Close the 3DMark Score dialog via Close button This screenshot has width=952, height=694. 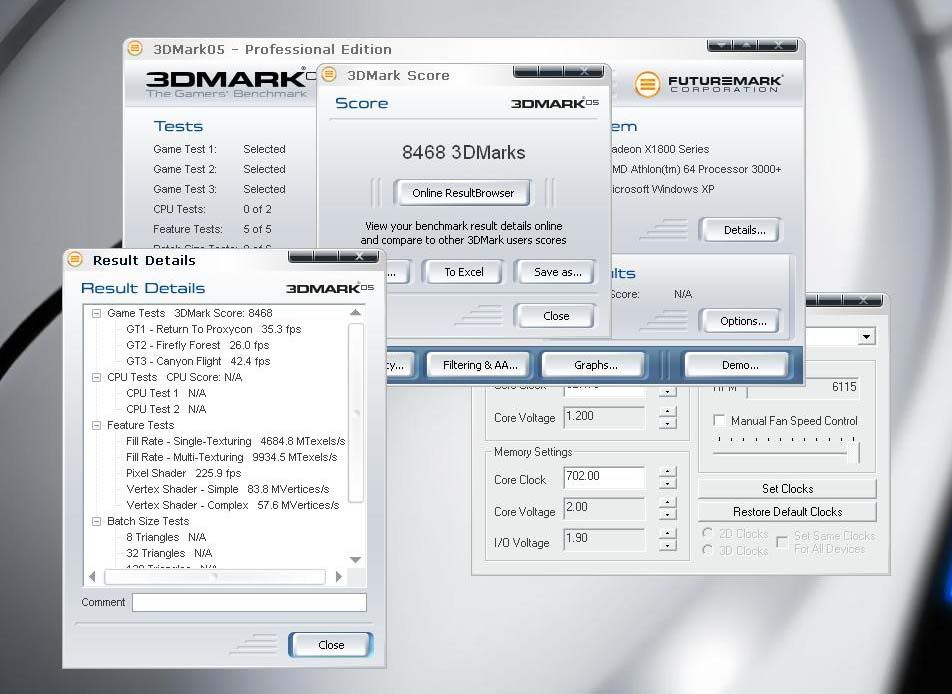(x=556, y=316)
